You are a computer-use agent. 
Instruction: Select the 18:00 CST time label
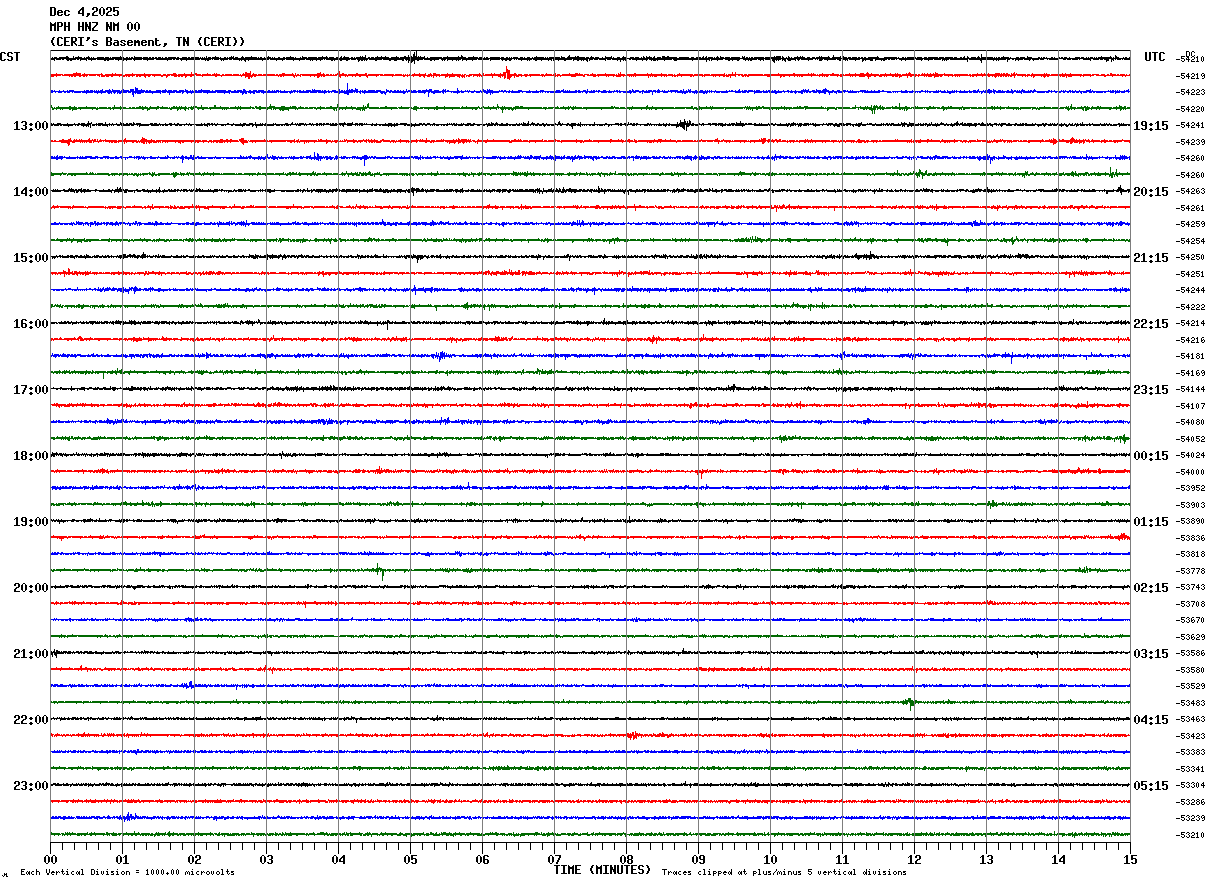click(30, 456)
